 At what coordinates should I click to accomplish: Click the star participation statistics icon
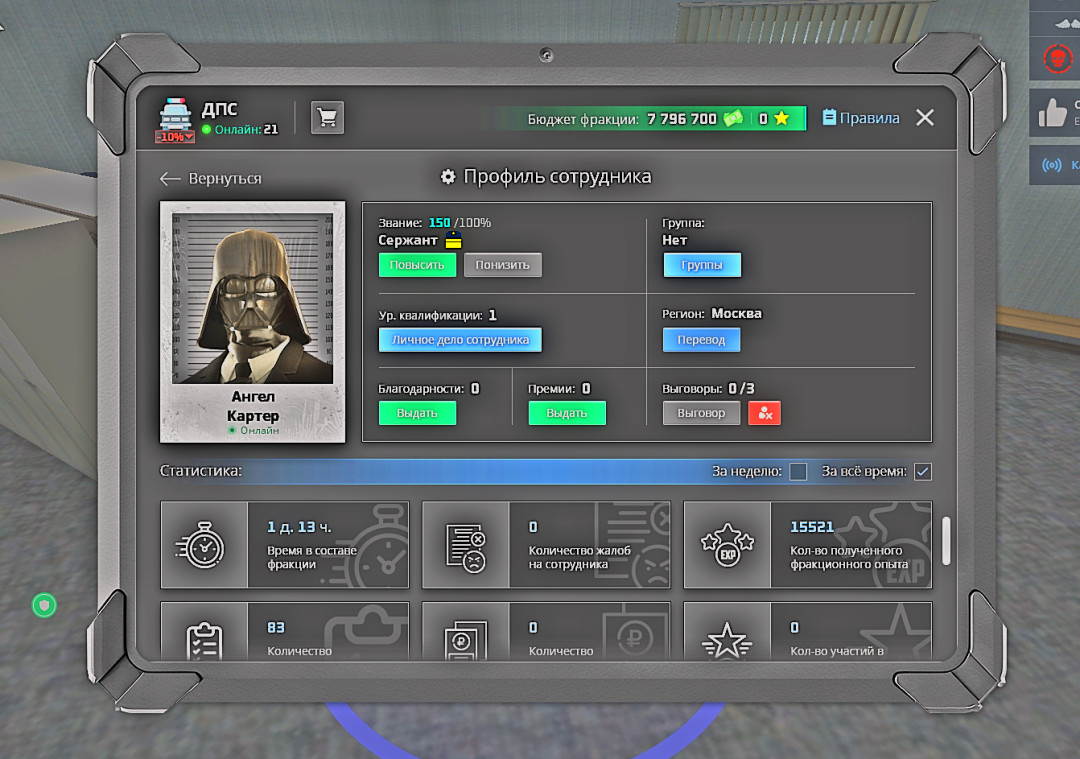click(727, 641)
